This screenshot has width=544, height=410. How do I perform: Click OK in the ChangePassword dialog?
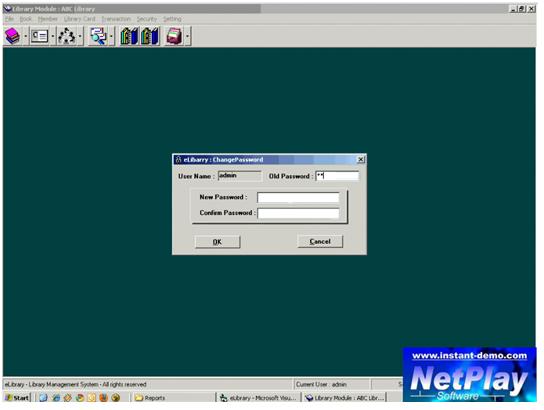[217, 242]
